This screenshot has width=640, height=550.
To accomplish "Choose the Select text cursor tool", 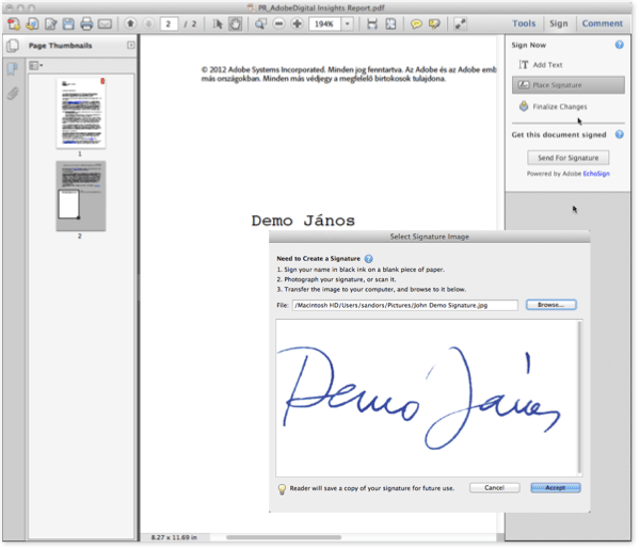I will coord(217,24).
